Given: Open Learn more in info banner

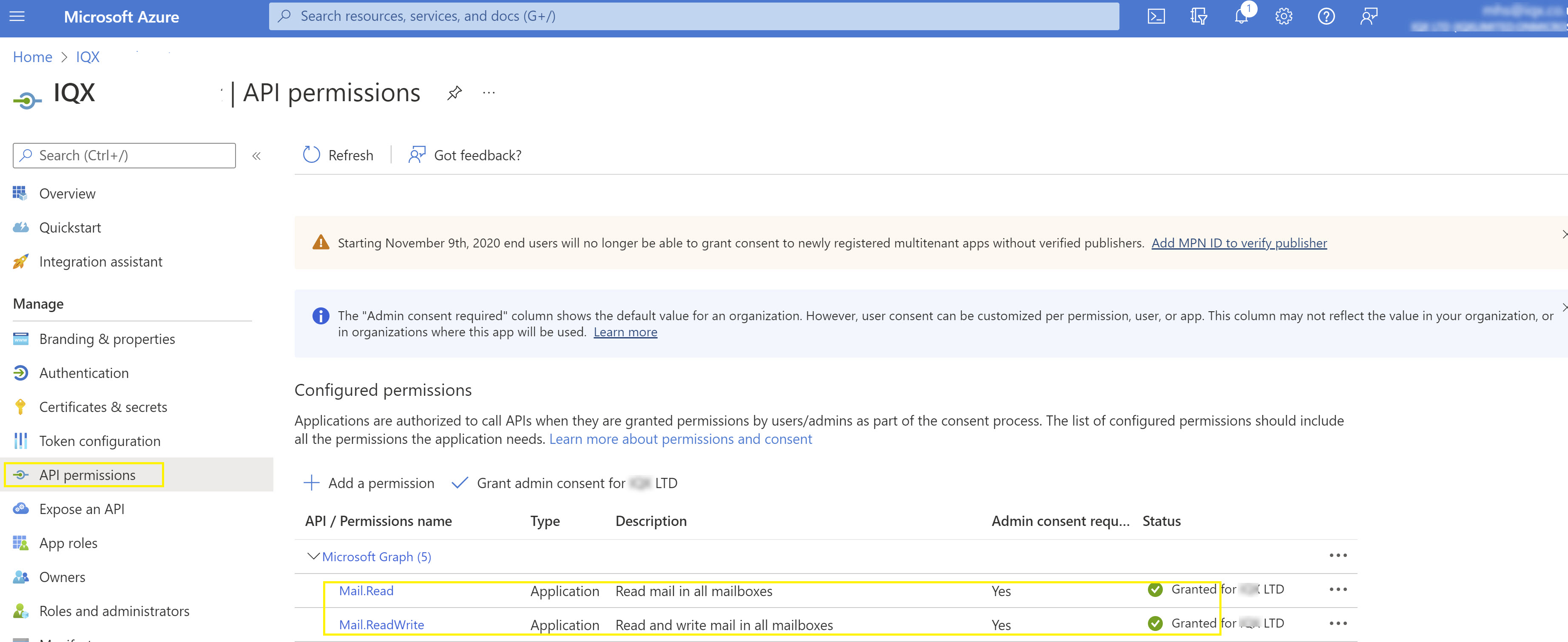Looking at the screenshot, I should (625, 332).
